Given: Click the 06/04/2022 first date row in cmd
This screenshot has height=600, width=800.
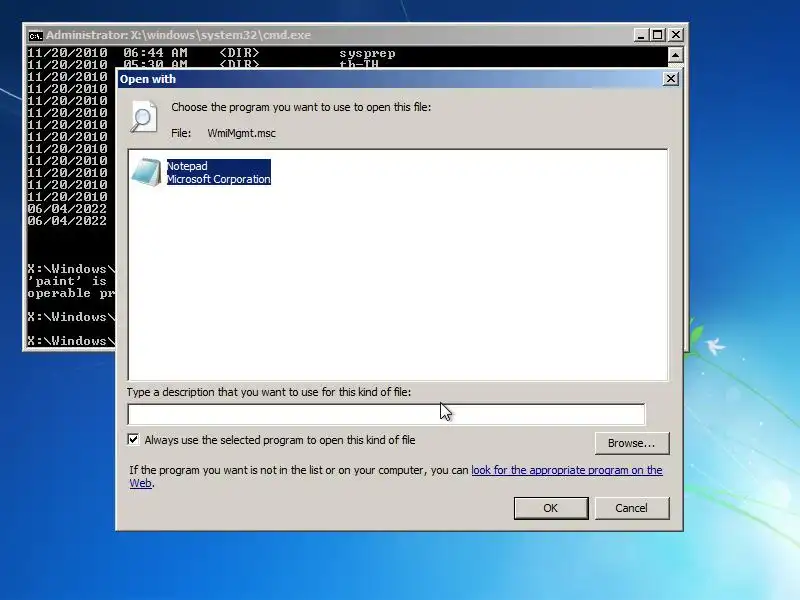Looking at the screenshot, I should coord(67,209).
